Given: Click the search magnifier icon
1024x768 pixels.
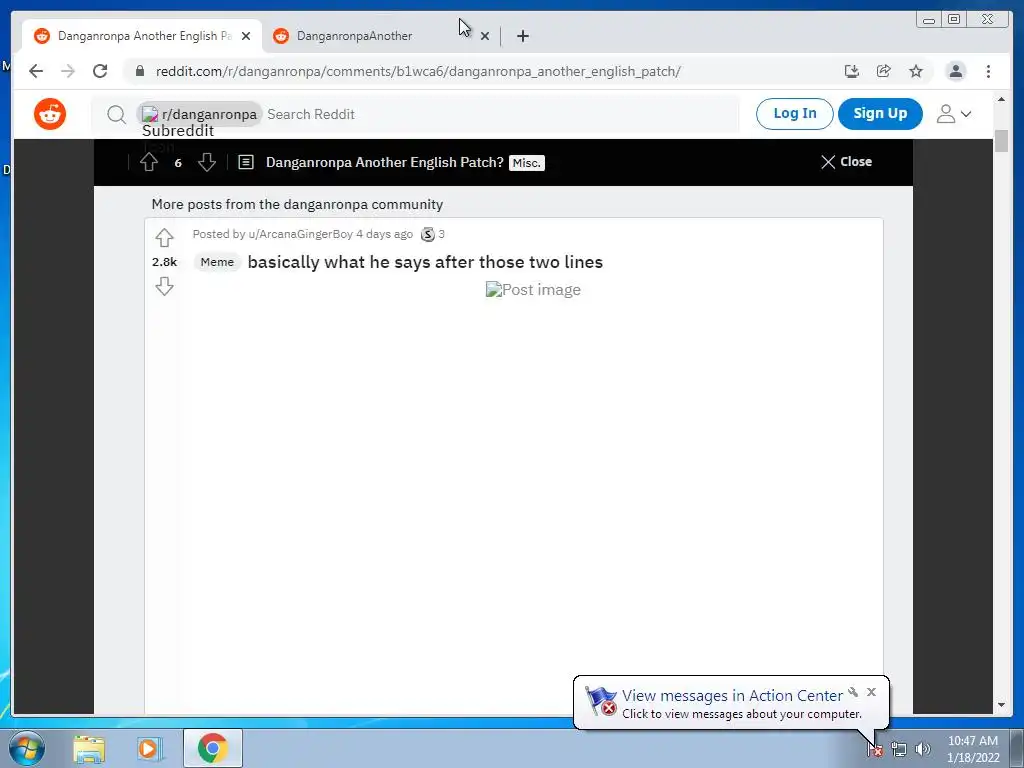Looking at the screenshot, I should pos(116,114).
